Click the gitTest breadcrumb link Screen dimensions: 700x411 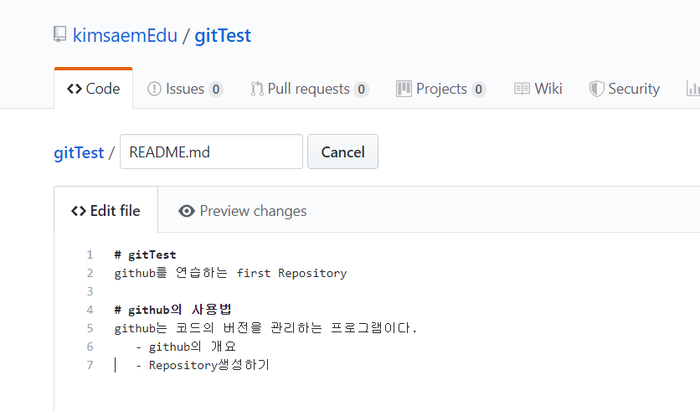(79, 153)
